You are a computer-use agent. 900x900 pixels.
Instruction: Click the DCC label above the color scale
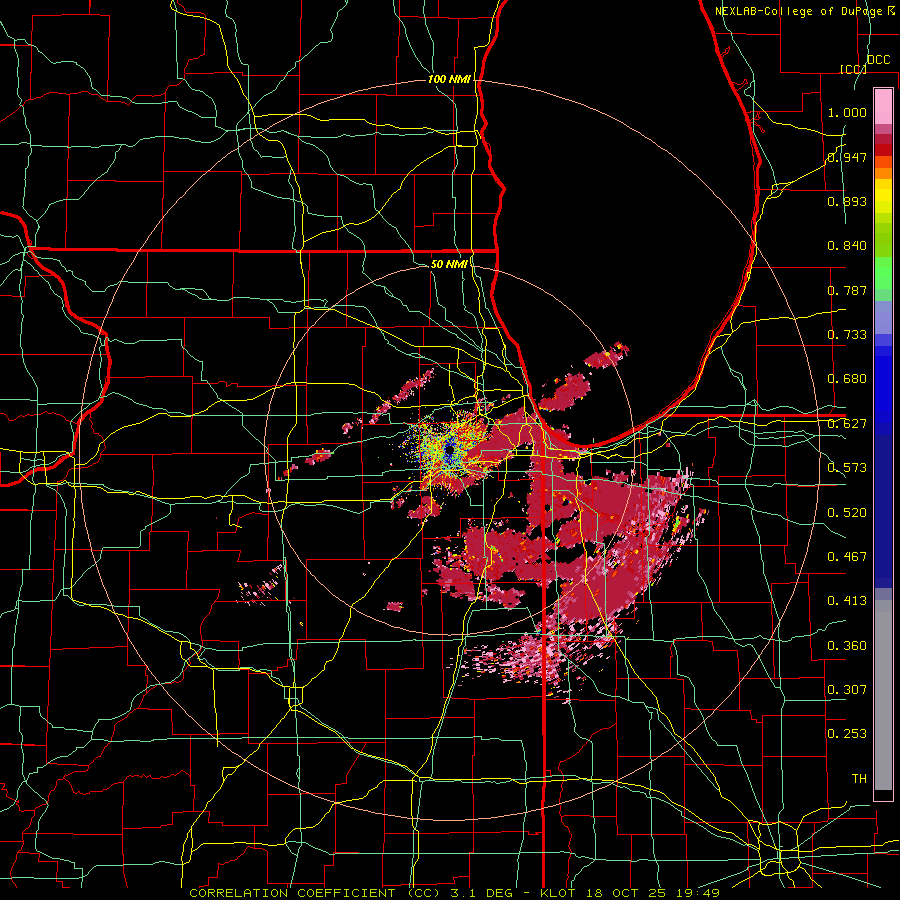(878, 60)
